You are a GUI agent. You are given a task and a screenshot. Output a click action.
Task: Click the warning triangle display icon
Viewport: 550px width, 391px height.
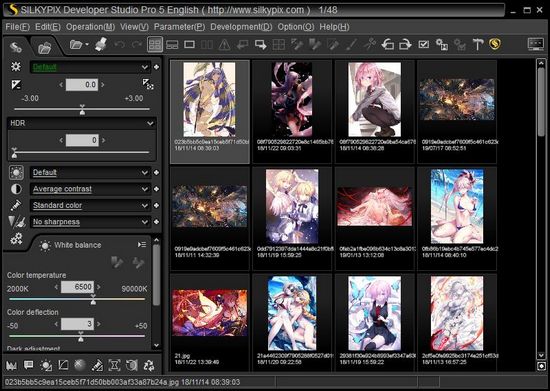coord(224,45)
